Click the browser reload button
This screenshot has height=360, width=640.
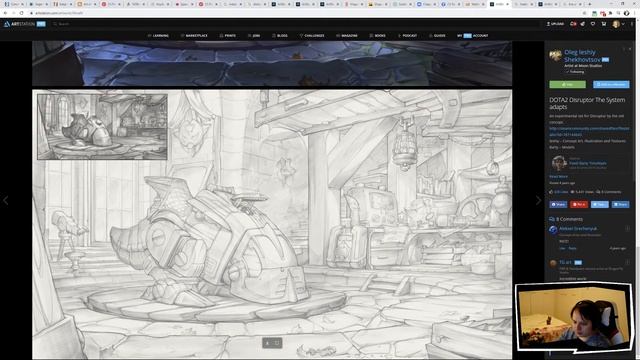coord(21,13)
